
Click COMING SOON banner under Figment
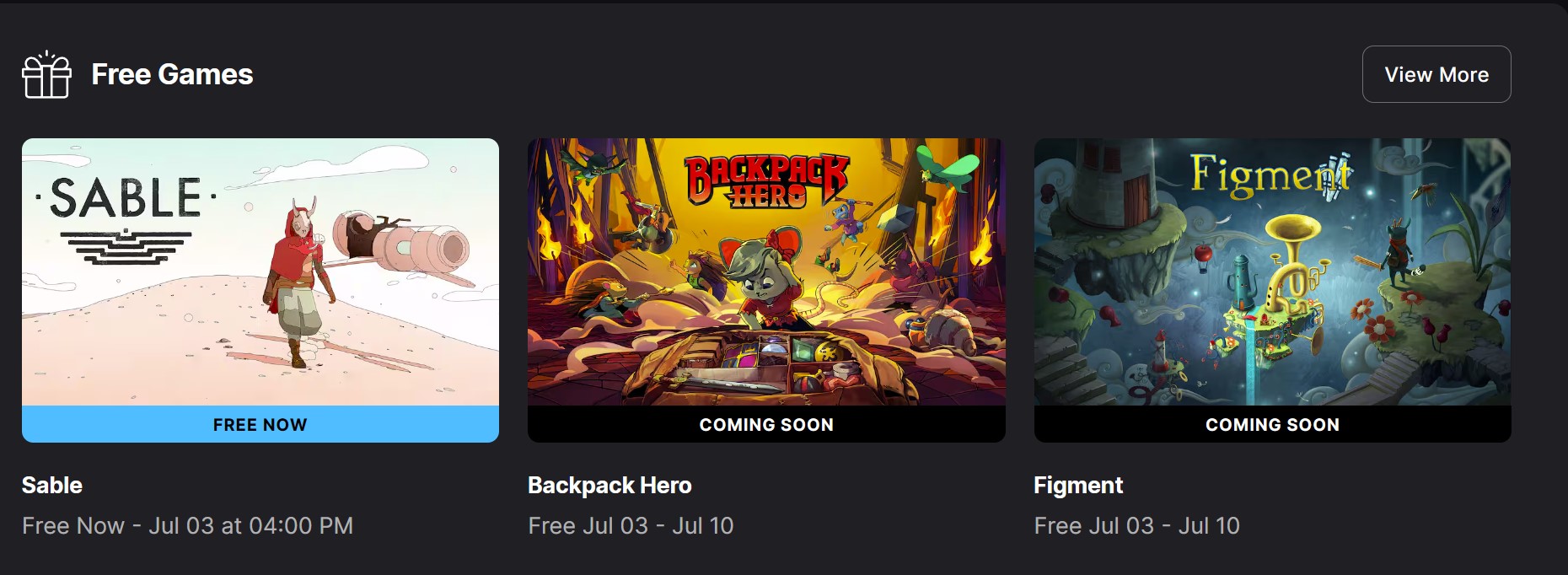tap(1272, 424)
